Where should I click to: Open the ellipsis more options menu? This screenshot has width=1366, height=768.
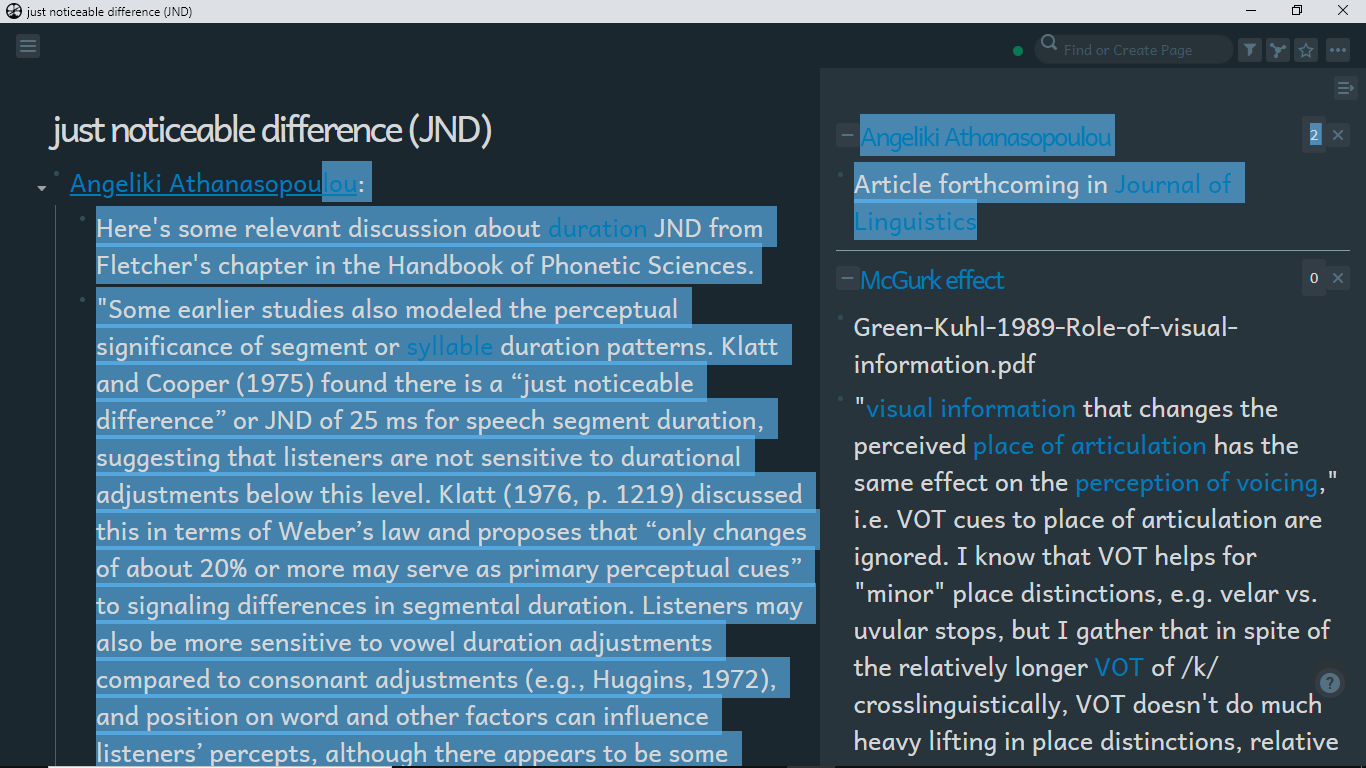(x=1338, y=48)
